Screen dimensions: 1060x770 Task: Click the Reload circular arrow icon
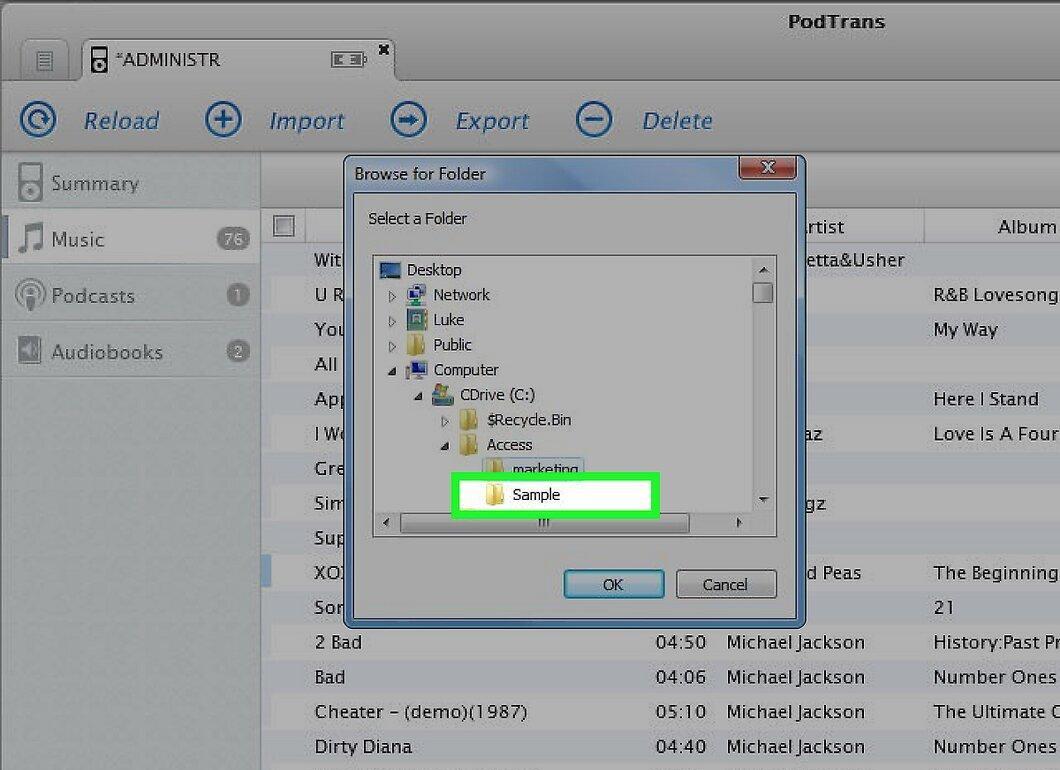(39, 120)
